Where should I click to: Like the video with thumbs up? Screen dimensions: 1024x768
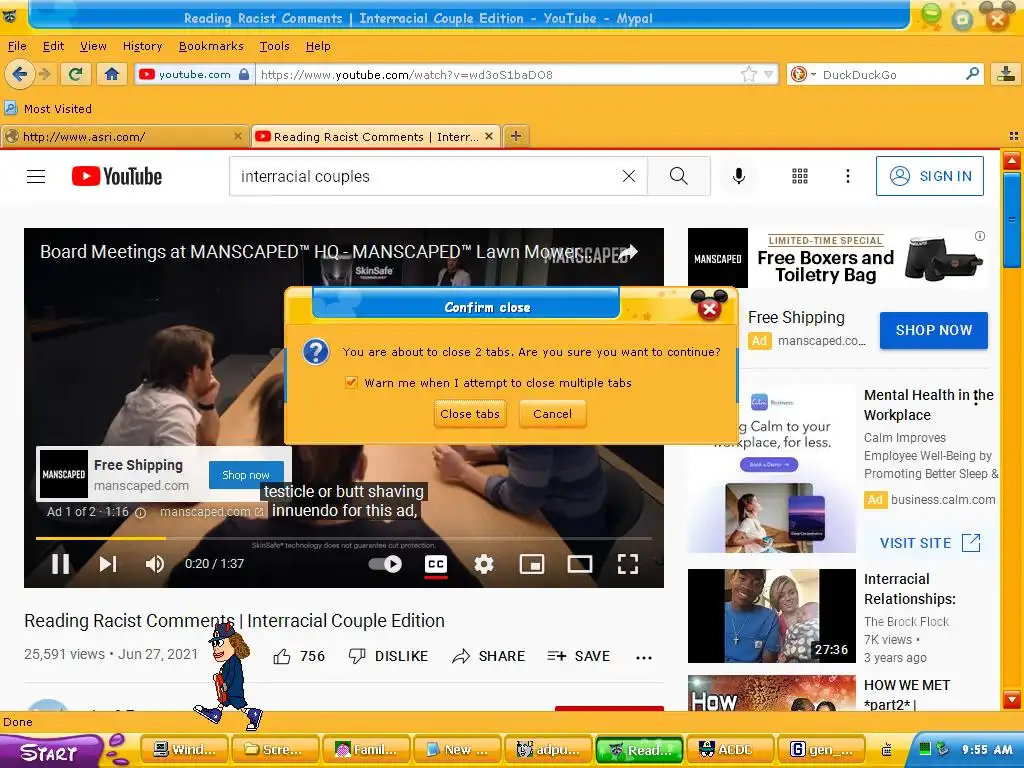(x=281, y=656)
